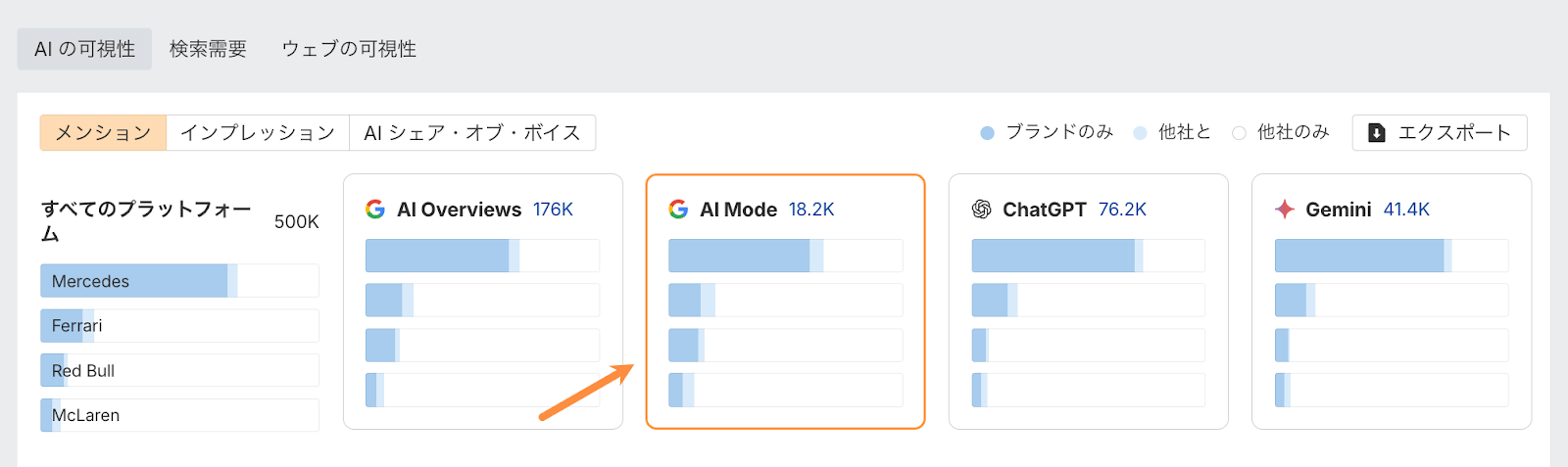Select the インプレッション segment
Image resolution: width=1568 pixels, height=467 pixels.
tap(258, 133)
